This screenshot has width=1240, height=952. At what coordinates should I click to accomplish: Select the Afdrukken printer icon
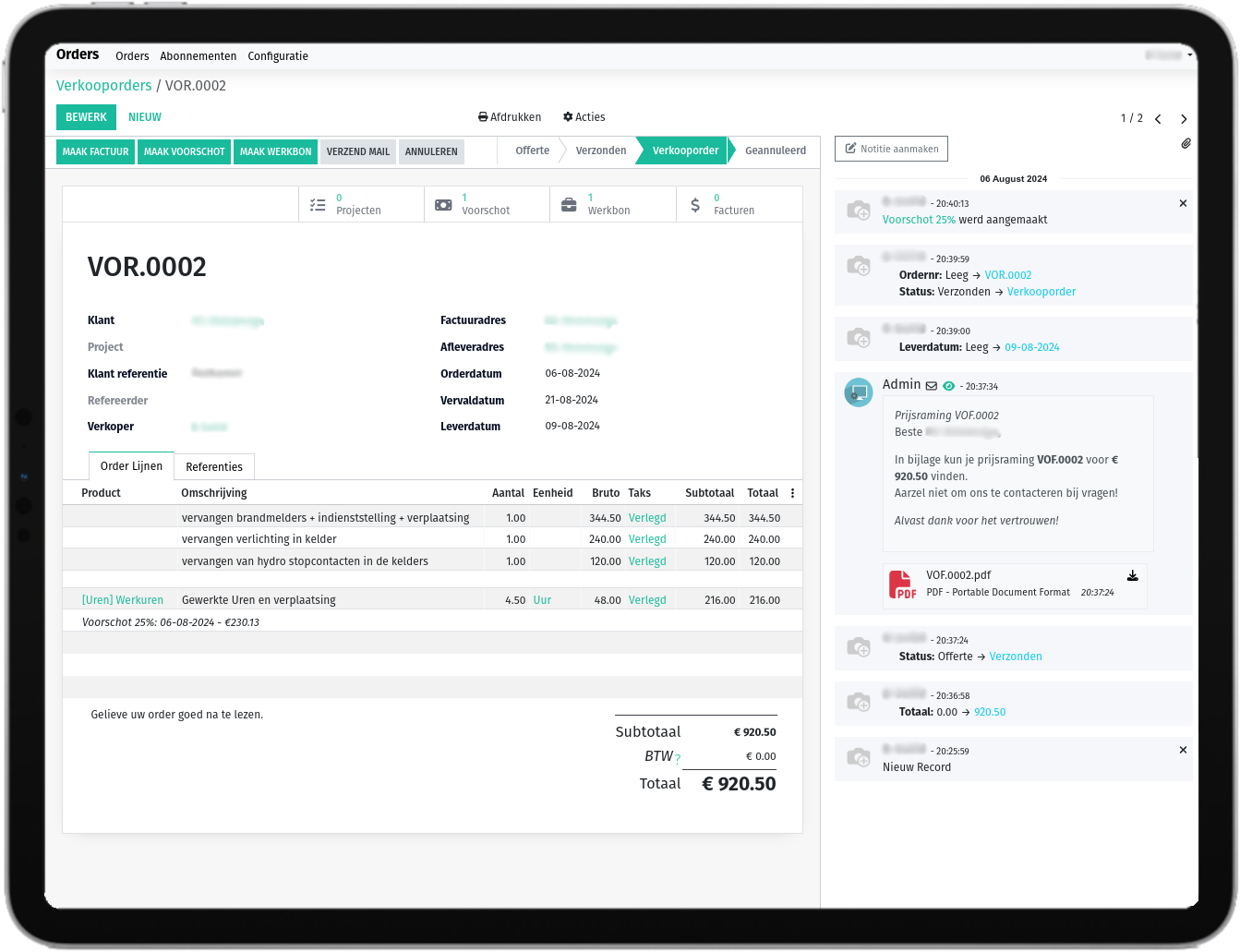pos(482,116)
